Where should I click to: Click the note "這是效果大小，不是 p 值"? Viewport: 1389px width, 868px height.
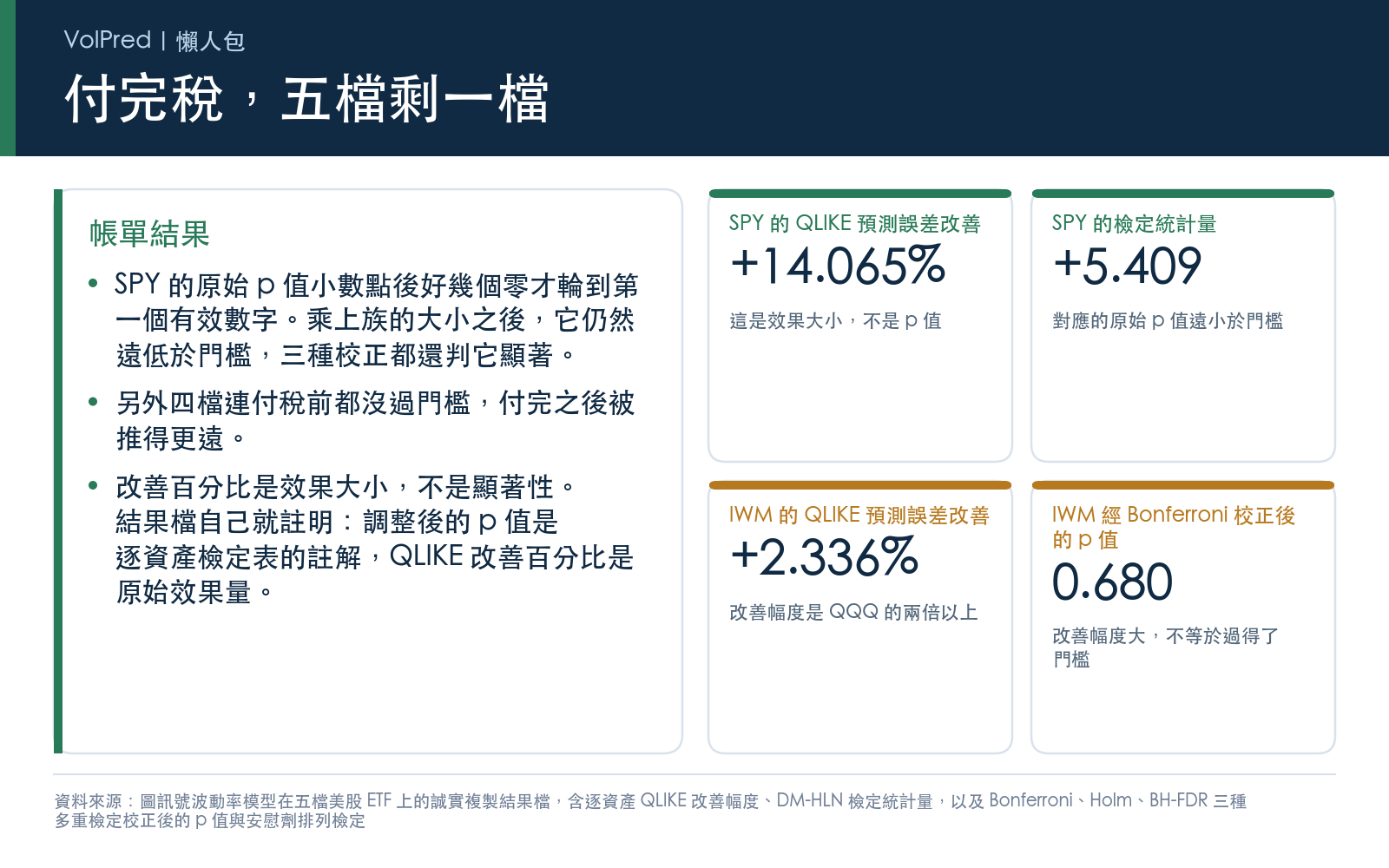[835, 320]
